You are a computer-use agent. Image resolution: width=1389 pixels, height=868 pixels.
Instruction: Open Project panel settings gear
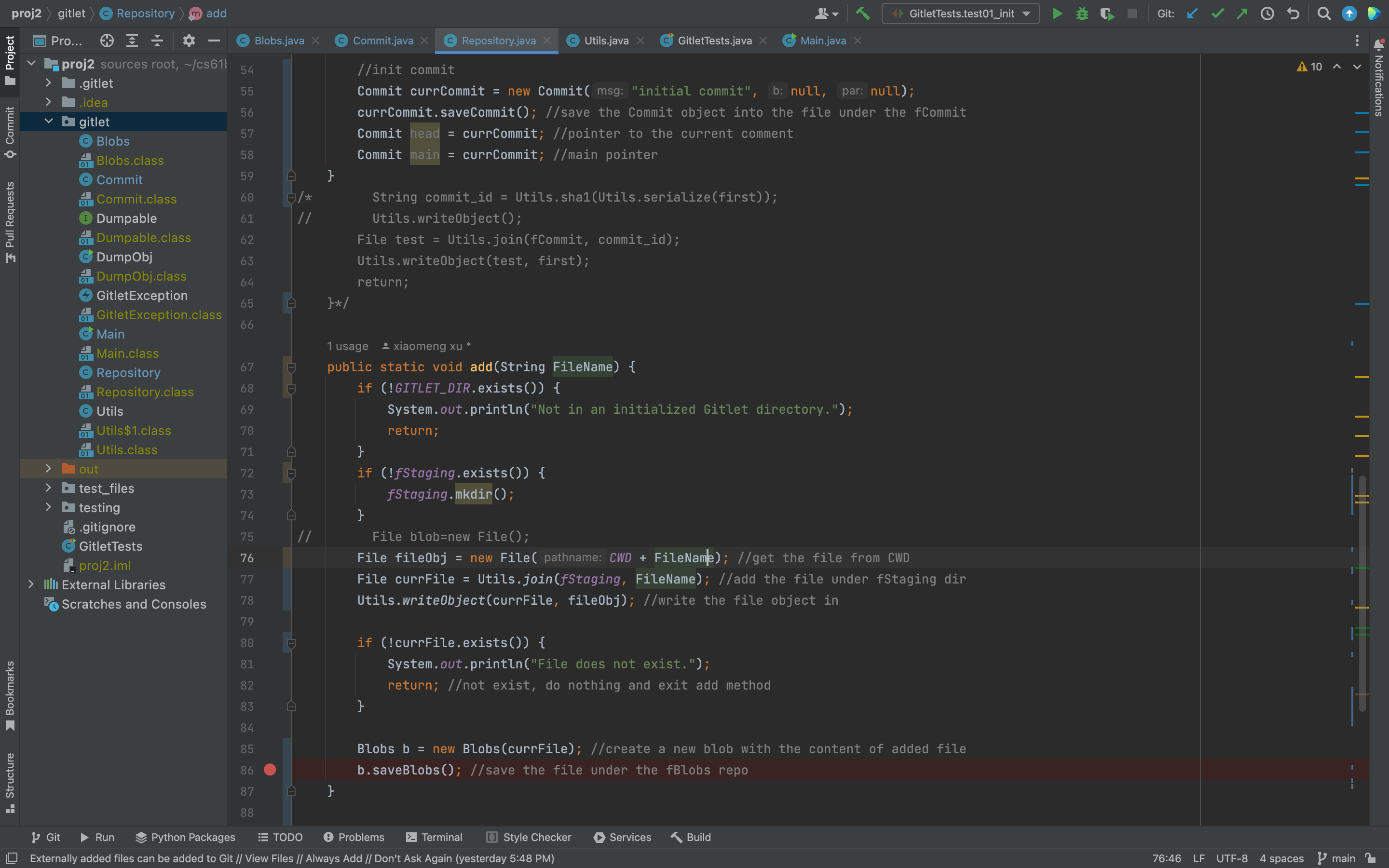189,41
